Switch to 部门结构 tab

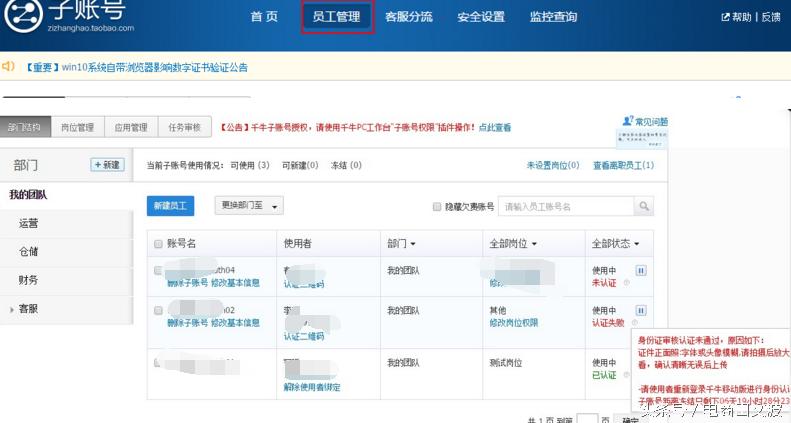click(x=25, y=127)
